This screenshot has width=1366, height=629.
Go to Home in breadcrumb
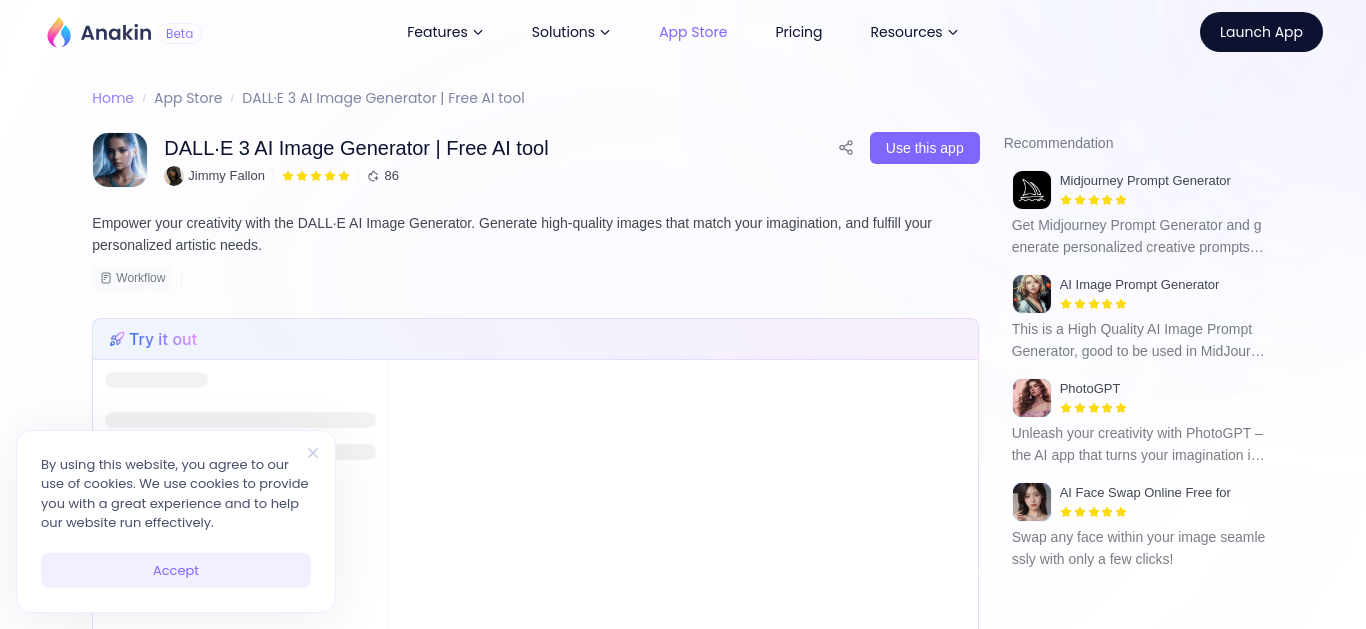(113, 98)
